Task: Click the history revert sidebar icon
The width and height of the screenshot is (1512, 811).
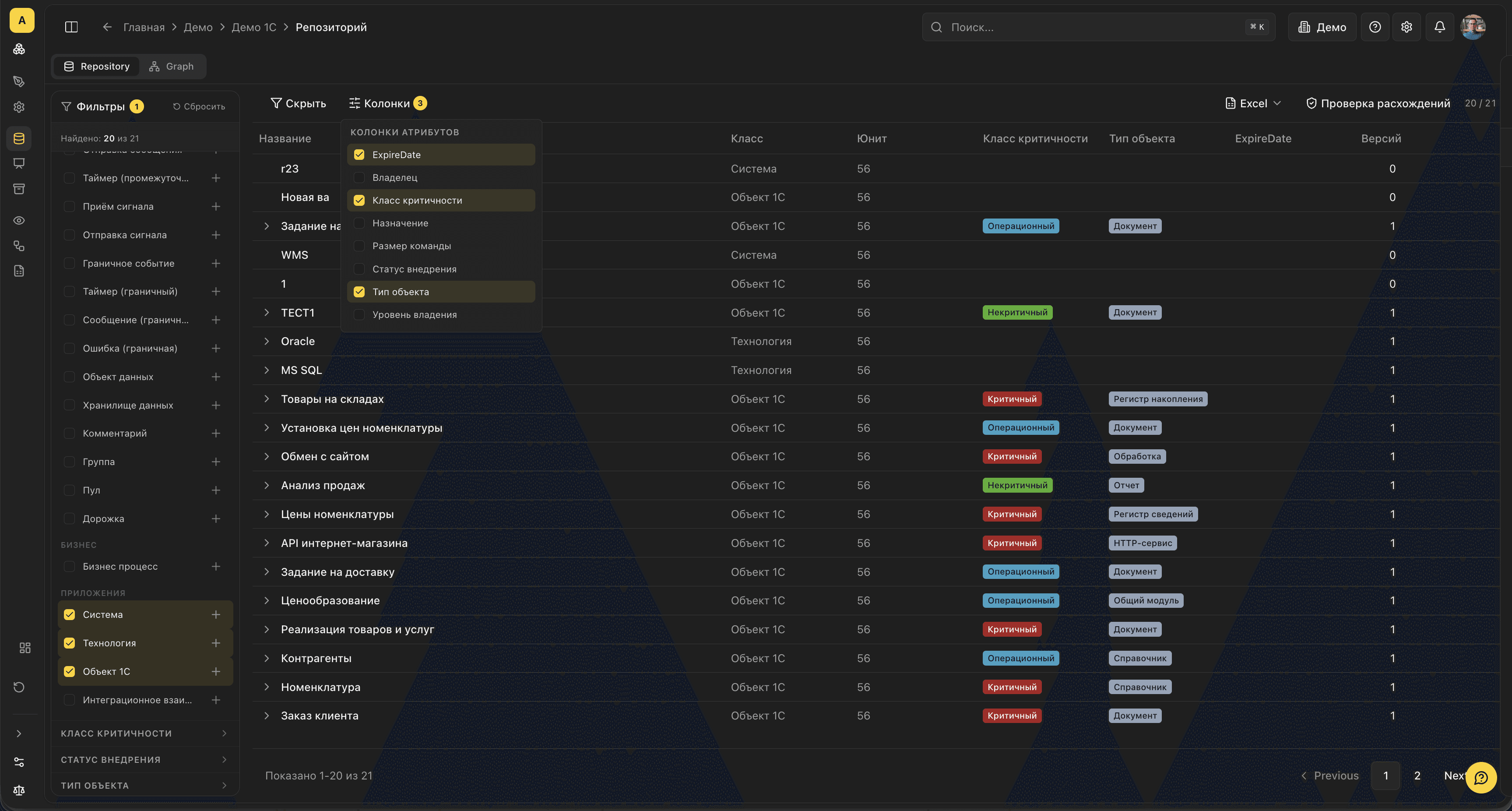Action: (19, 687)
